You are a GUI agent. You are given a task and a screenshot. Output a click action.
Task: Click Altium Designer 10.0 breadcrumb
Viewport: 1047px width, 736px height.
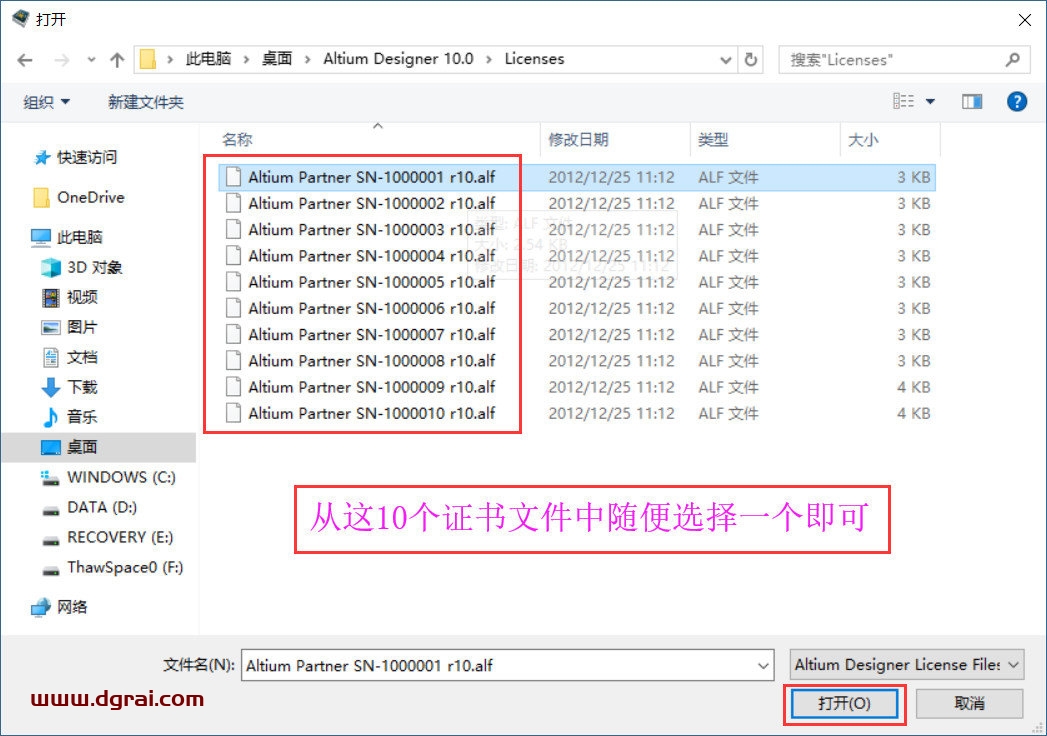tap(398, 59)
